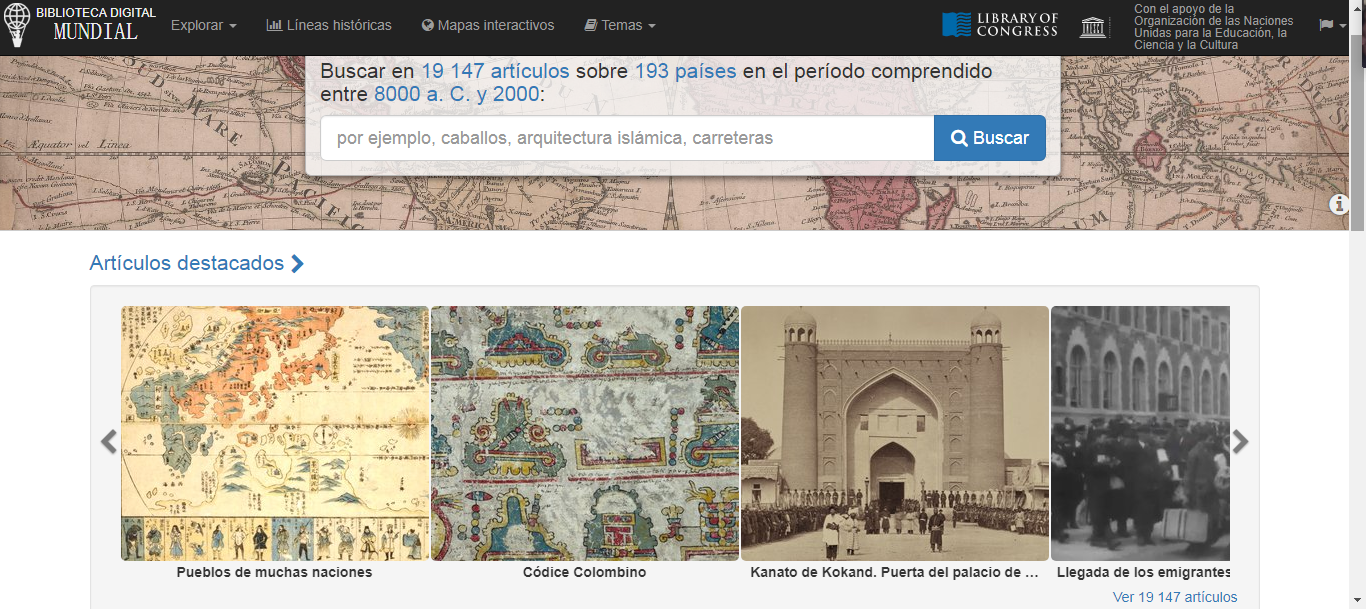Open Pueblos de muchas naciones thumbnail
Image resolution: width=1366 pixels, height=609 pixels.
[x=275, y=433]
